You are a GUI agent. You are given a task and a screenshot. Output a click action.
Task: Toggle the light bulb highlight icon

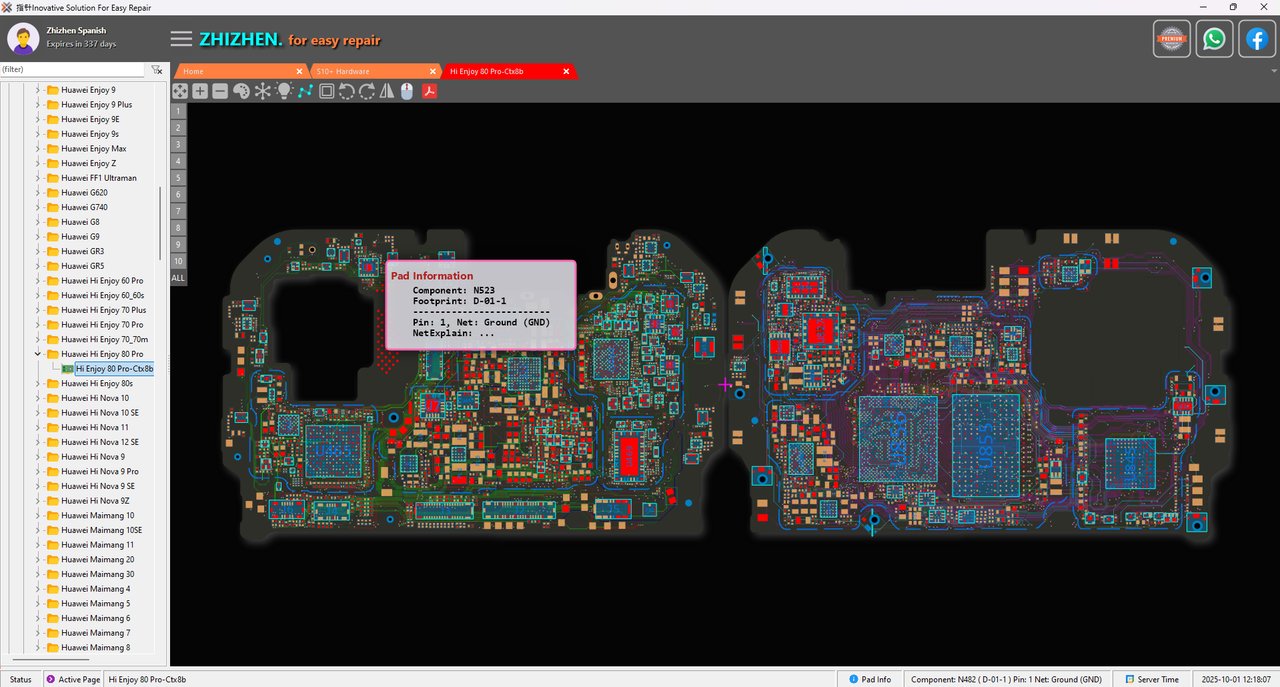coord(283,91)
